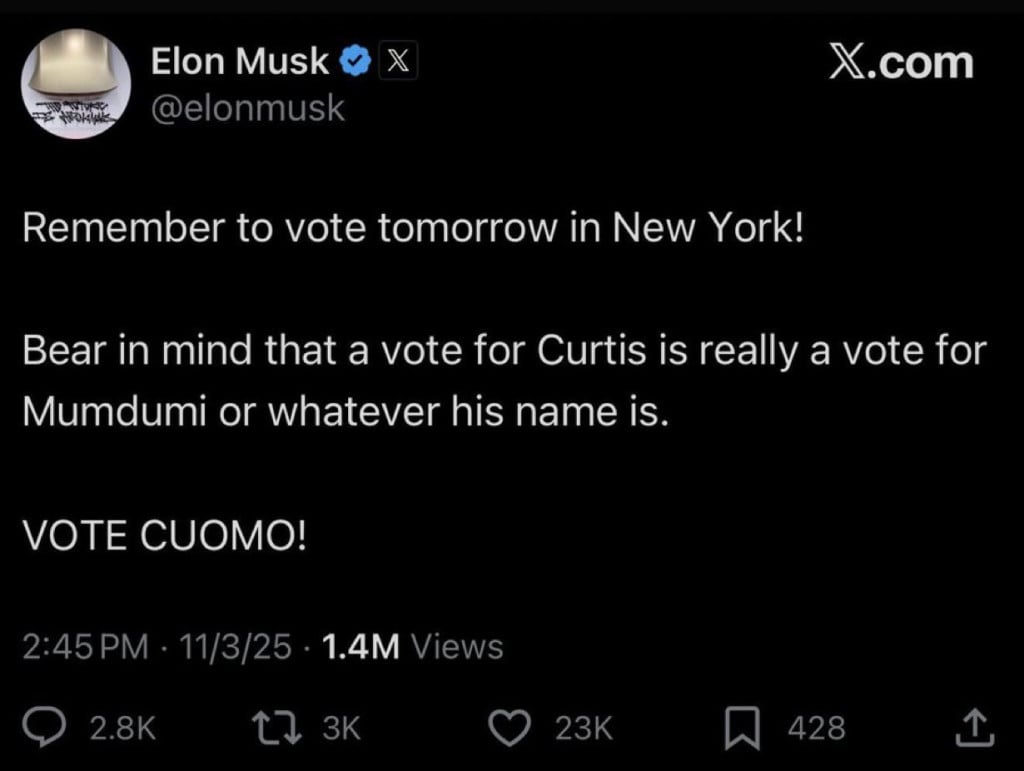The image size is (1024, 771).
Task: Like the tweet with the heart icon
Action: tap(516, 727)
